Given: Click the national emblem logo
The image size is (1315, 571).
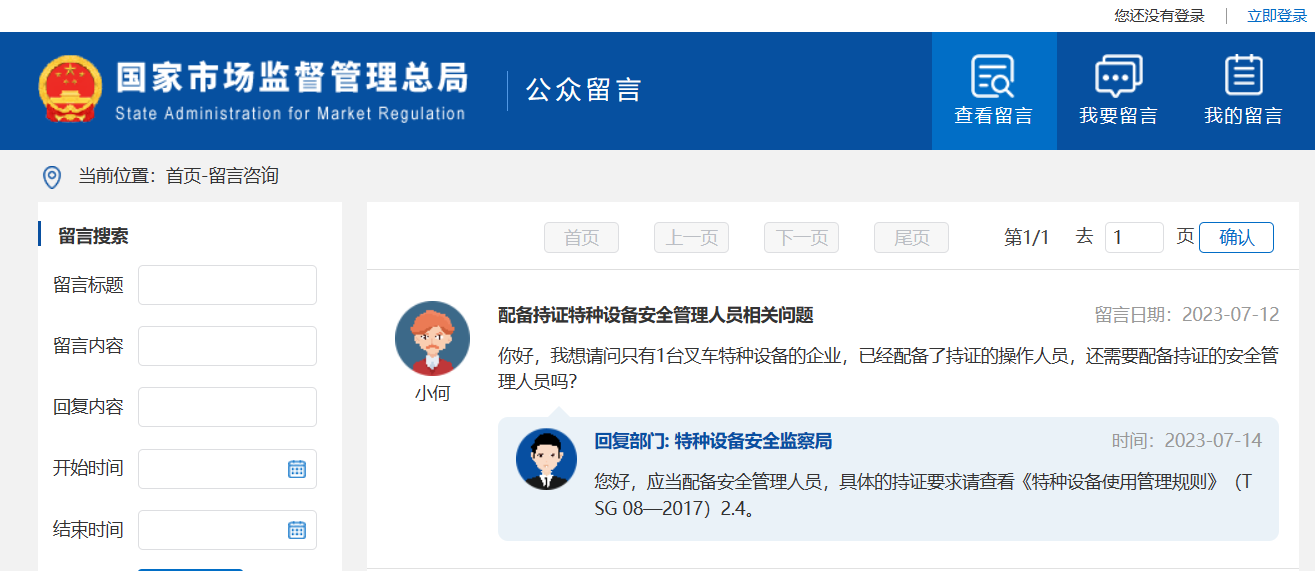Looking at the screenshot, I should coord(70,89).
